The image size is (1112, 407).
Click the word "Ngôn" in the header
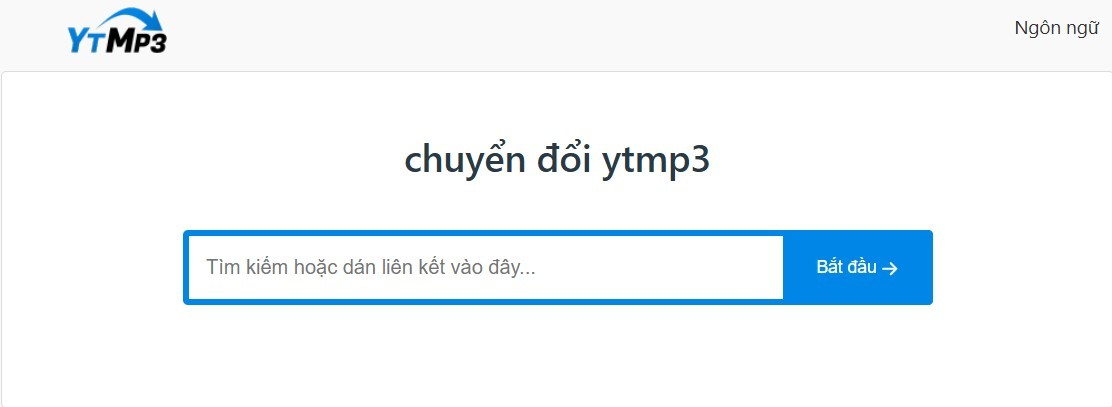tap(1036, 28)
